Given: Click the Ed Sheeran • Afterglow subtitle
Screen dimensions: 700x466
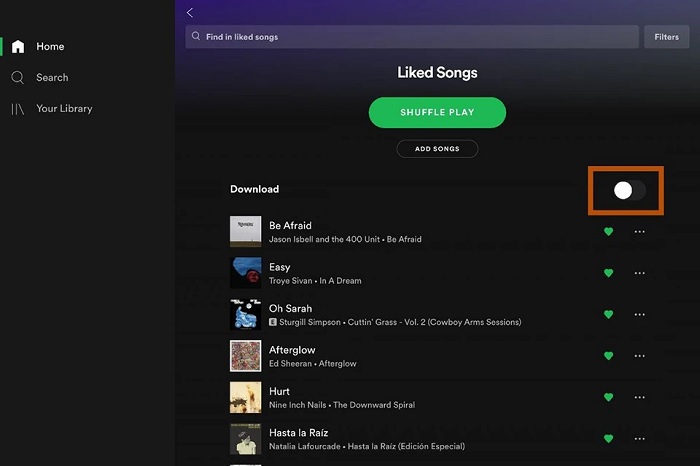Looking at the screenshot, I should (312, 364).
